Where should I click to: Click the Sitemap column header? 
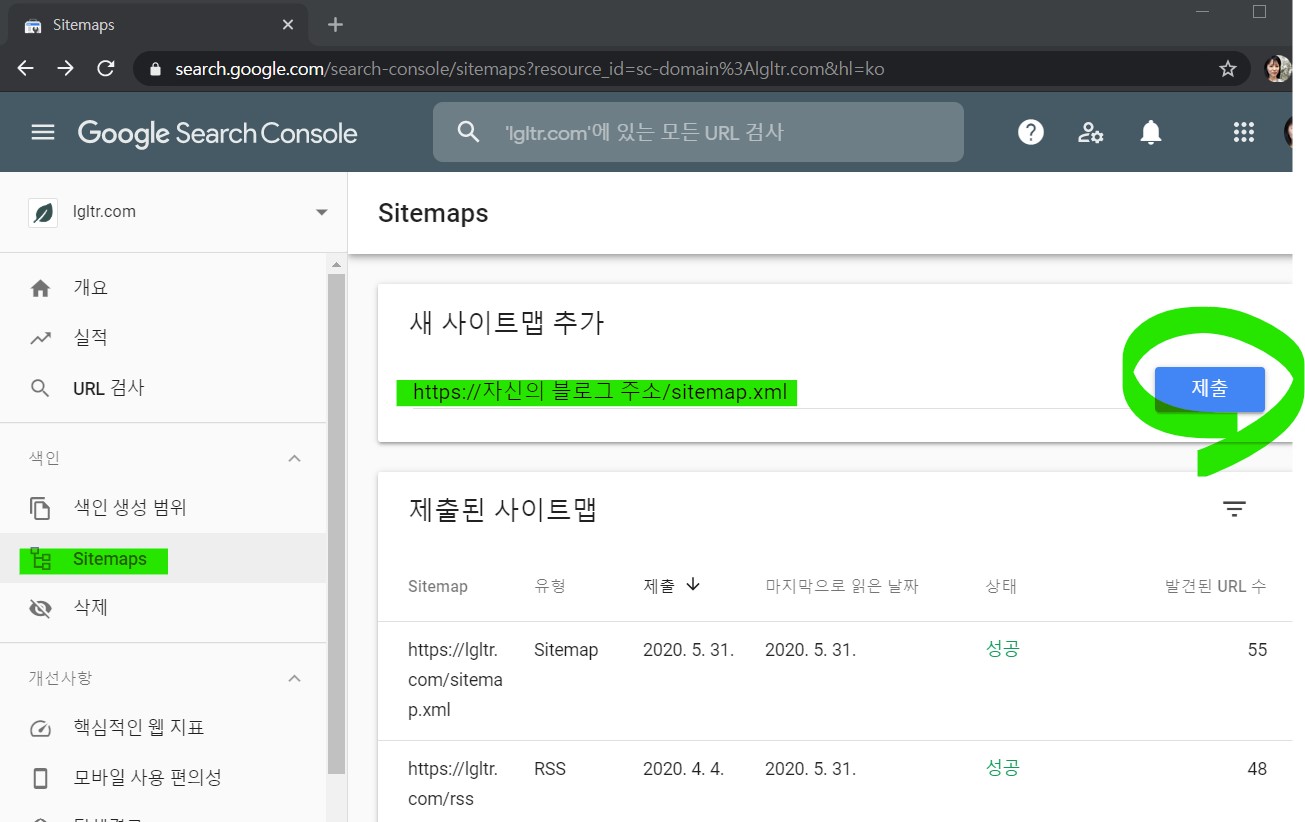click(438, 586)
